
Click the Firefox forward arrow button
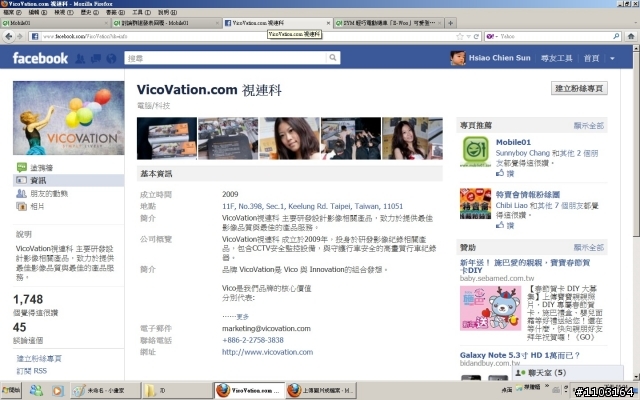[x=19, y=36]
